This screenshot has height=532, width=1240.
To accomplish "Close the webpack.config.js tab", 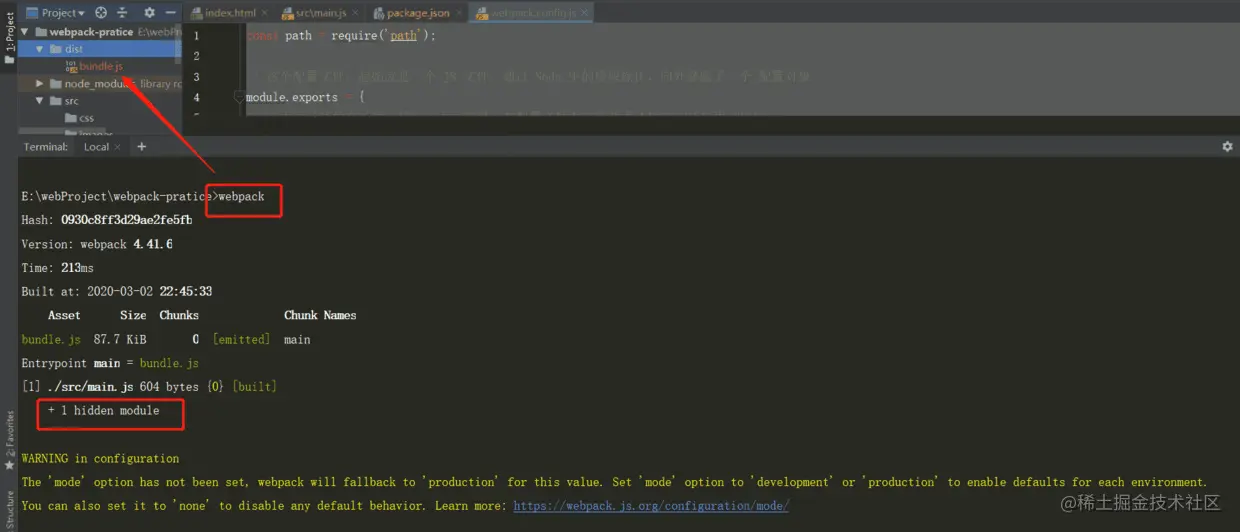I will (584, 12).
